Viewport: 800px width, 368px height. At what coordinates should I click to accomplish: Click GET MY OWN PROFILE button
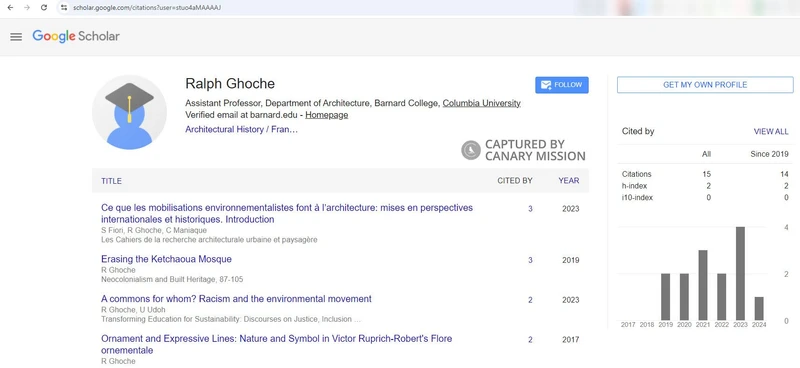705,85
